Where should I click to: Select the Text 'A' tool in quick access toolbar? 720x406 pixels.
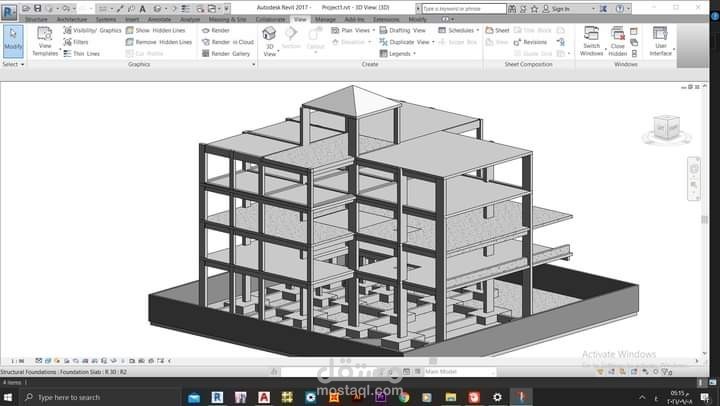pyautogui.click(x=143, y=9)
